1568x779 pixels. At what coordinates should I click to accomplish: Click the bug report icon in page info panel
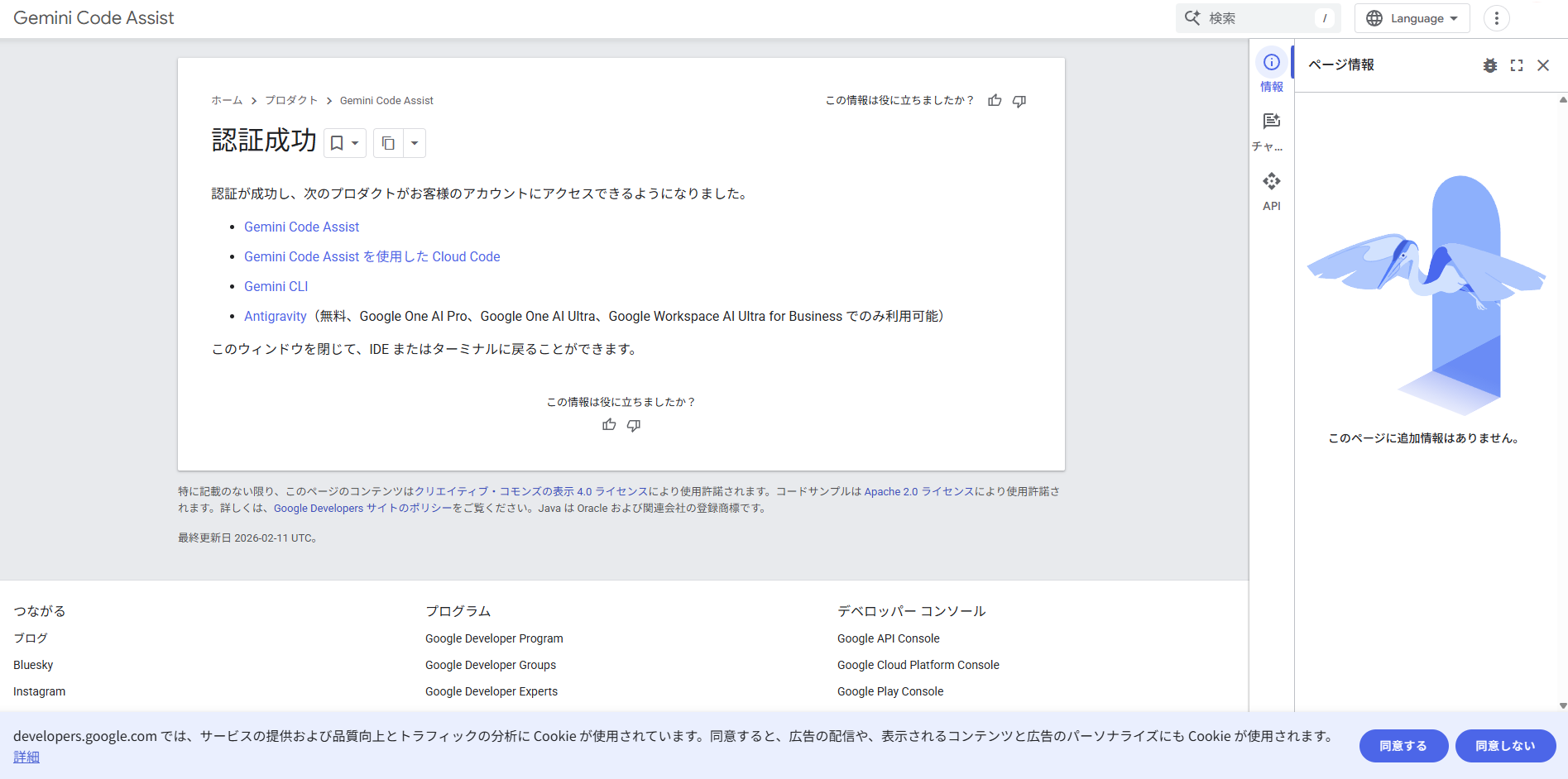[1489, 65]
